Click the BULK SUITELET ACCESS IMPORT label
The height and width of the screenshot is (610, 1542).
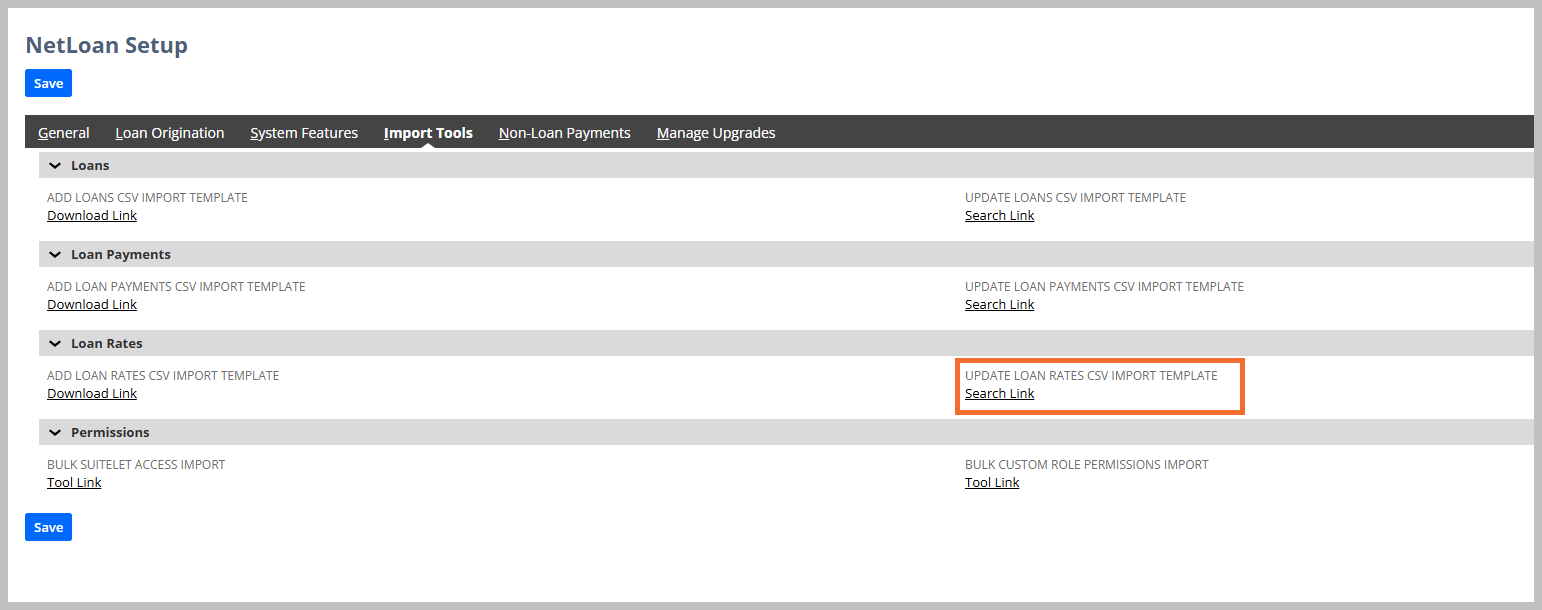pyautogui.click(x=136, y=464)
